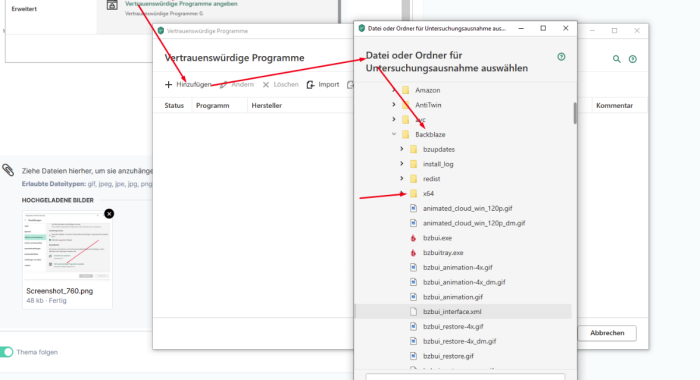Open help in file selection dialog
The width and height of the screenshot is (700, 380).
pyautogui.click(x=561, y=57)
